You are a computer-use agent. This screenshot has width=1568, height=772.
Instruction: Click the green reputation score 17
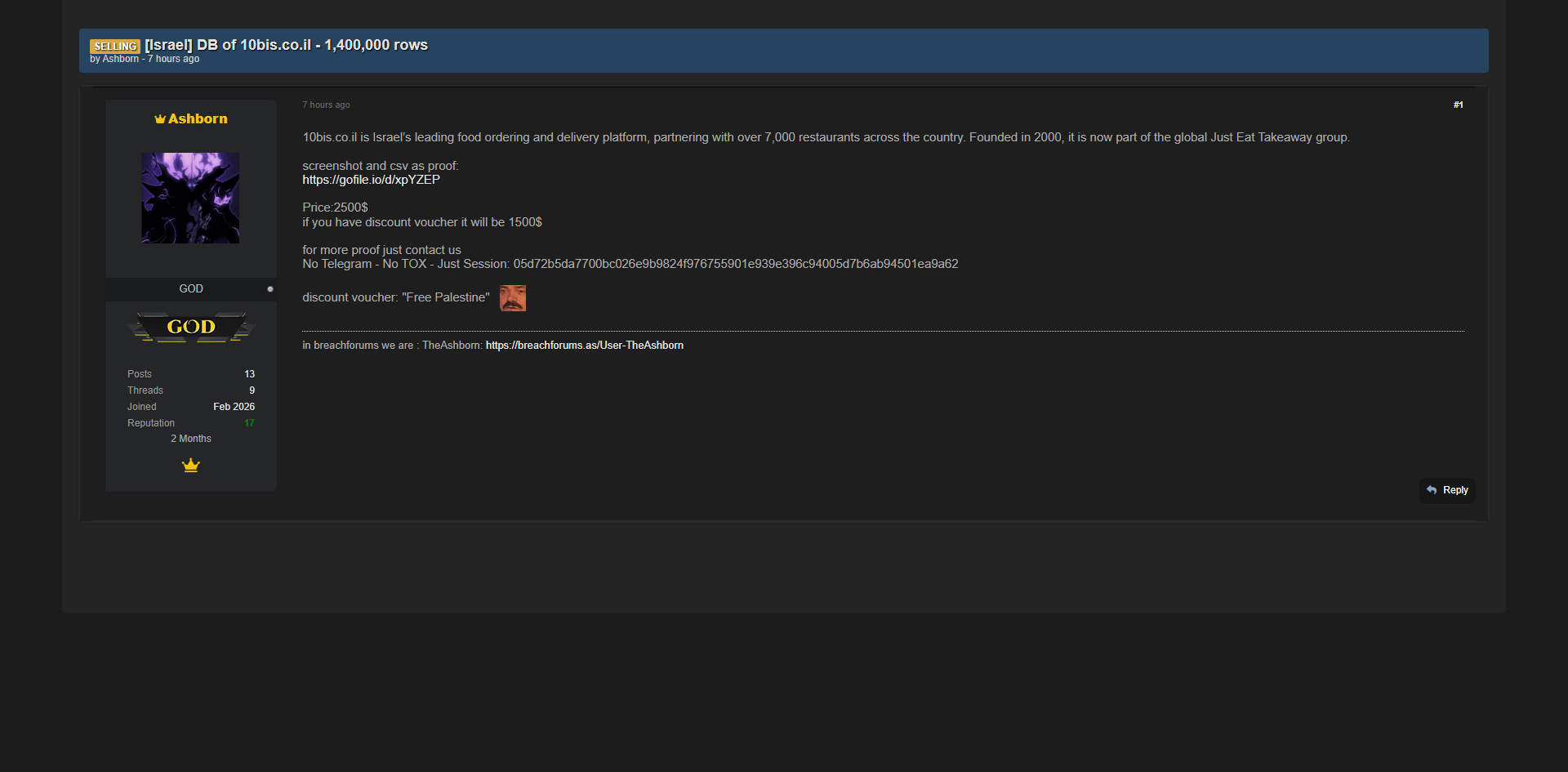[249, 423]
